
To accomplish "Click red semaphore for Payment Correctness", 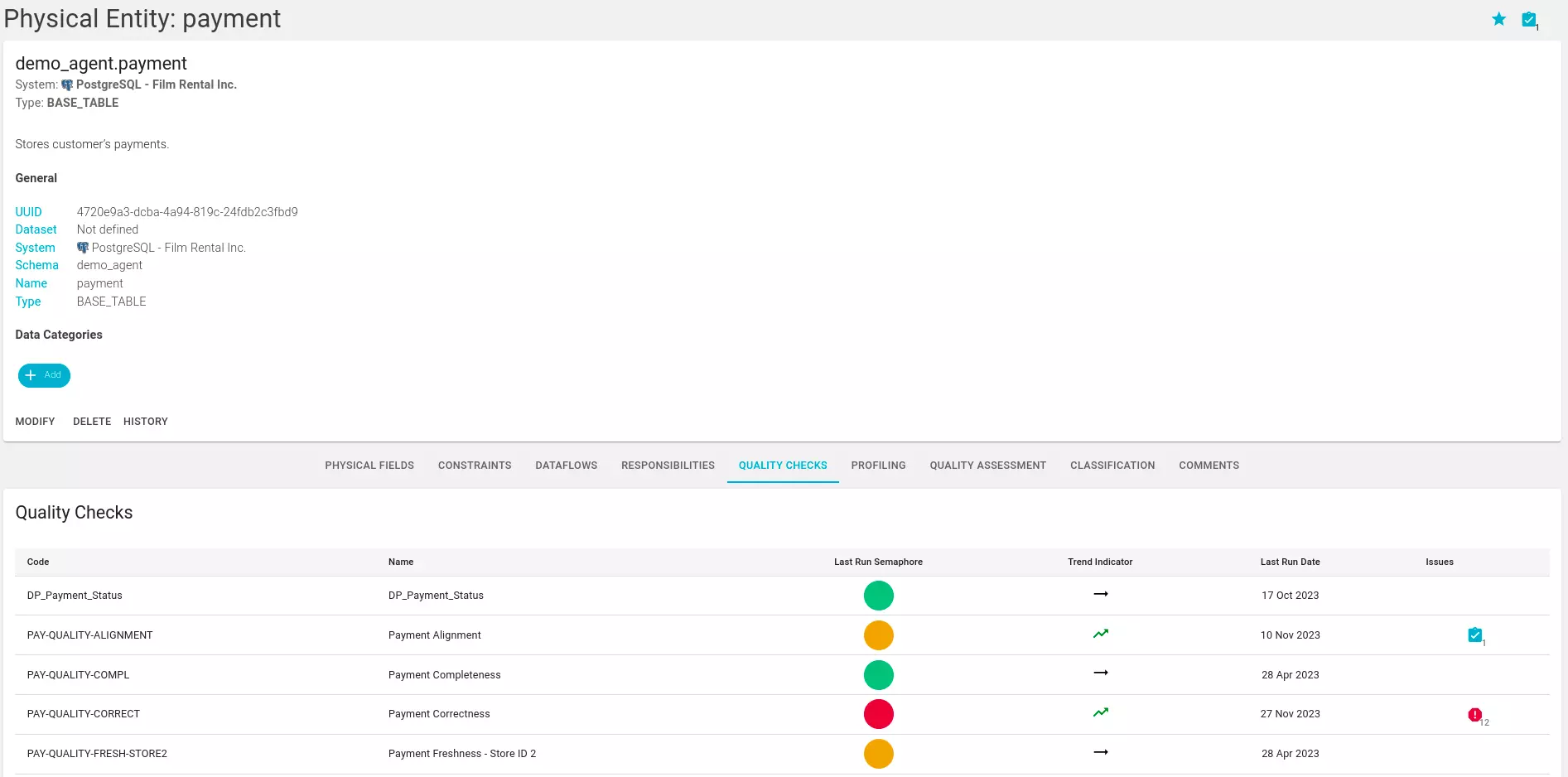I will coord(879,714).
